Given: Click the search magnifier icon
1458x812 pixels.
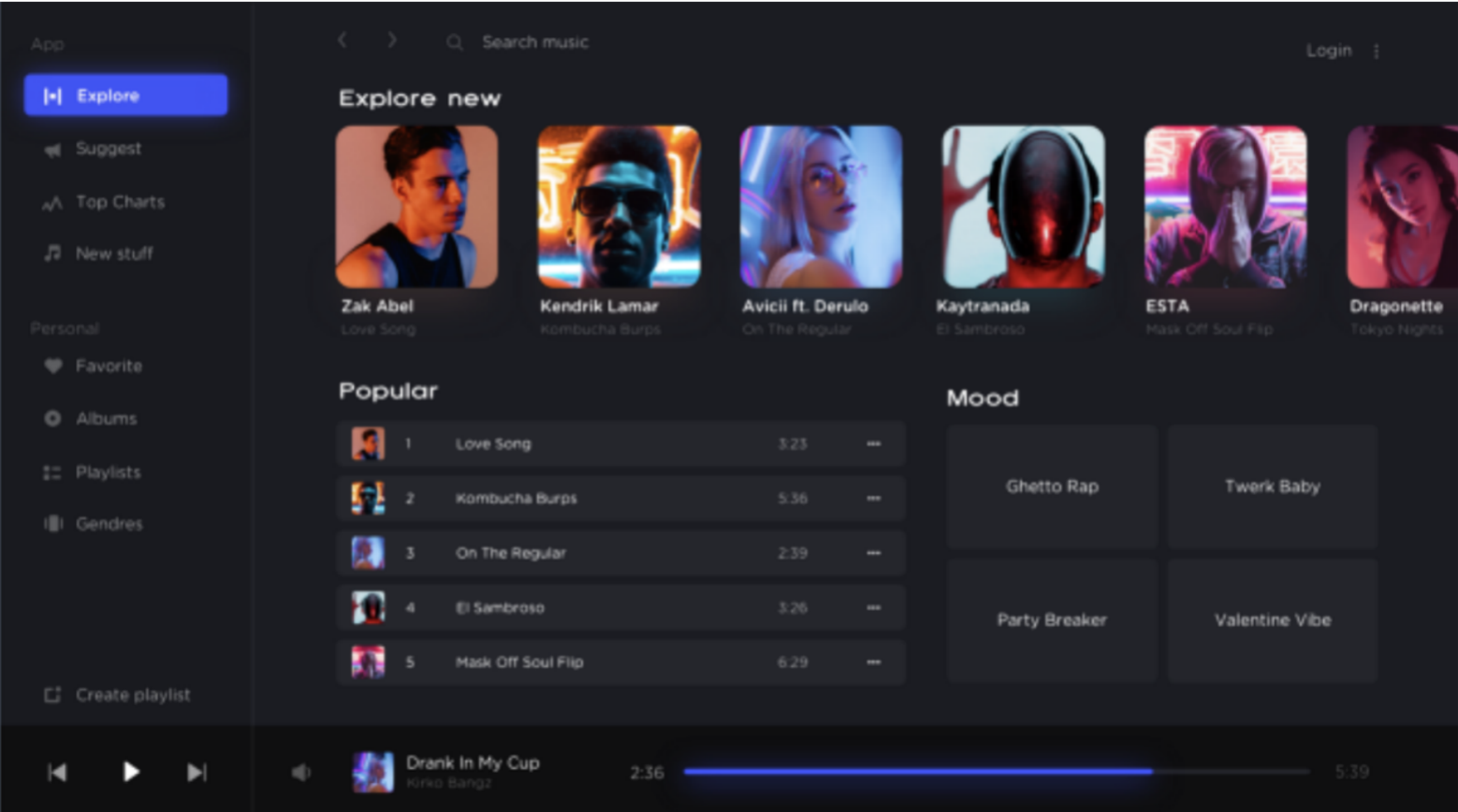Looking at the screenshot, I should (455, 42).
